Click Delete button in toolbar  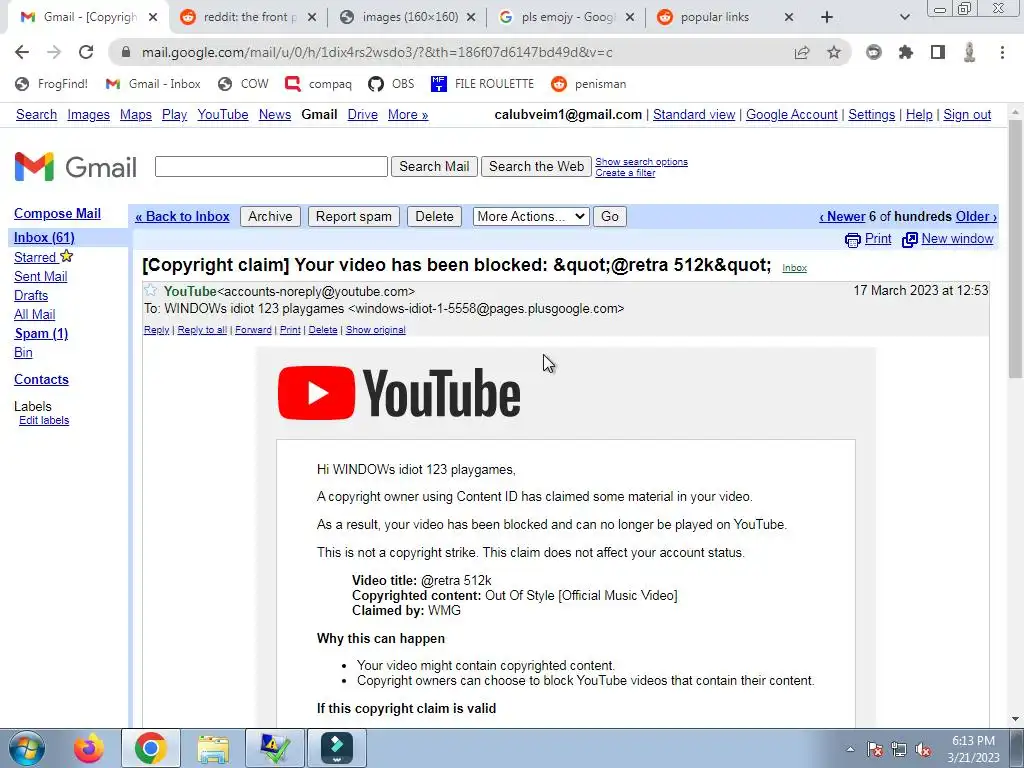[x=434, y=216]
